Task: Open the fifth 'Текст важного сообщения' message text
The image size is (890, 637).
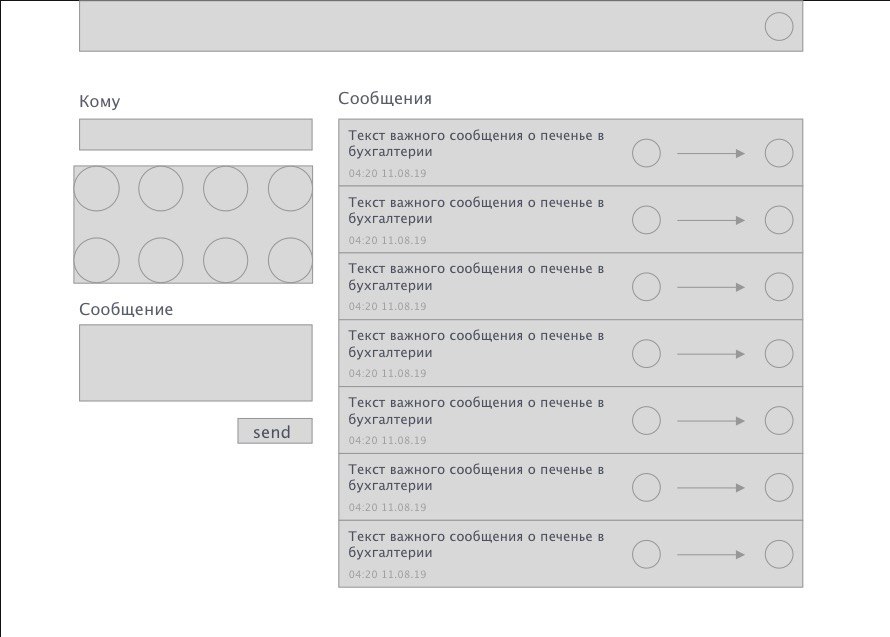Action: coord(476,411)
